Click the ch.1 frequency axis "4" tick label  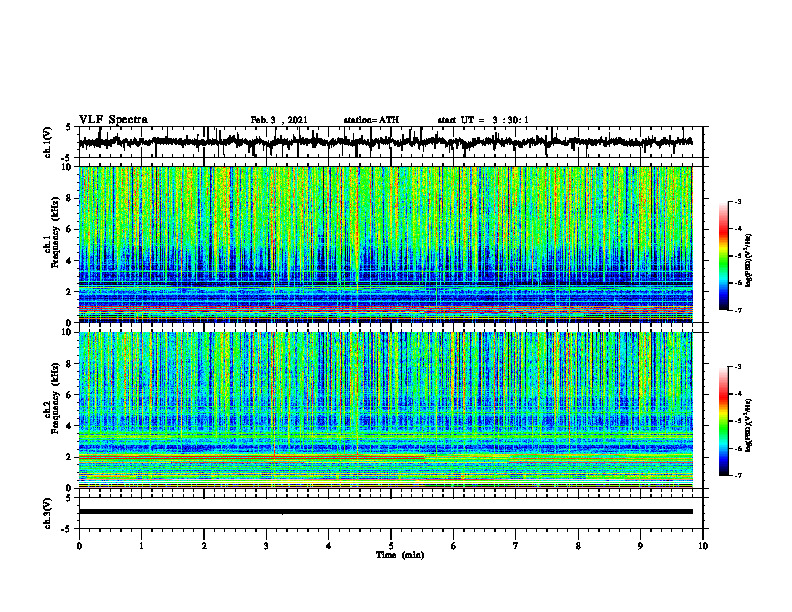[x=70, y=261]
